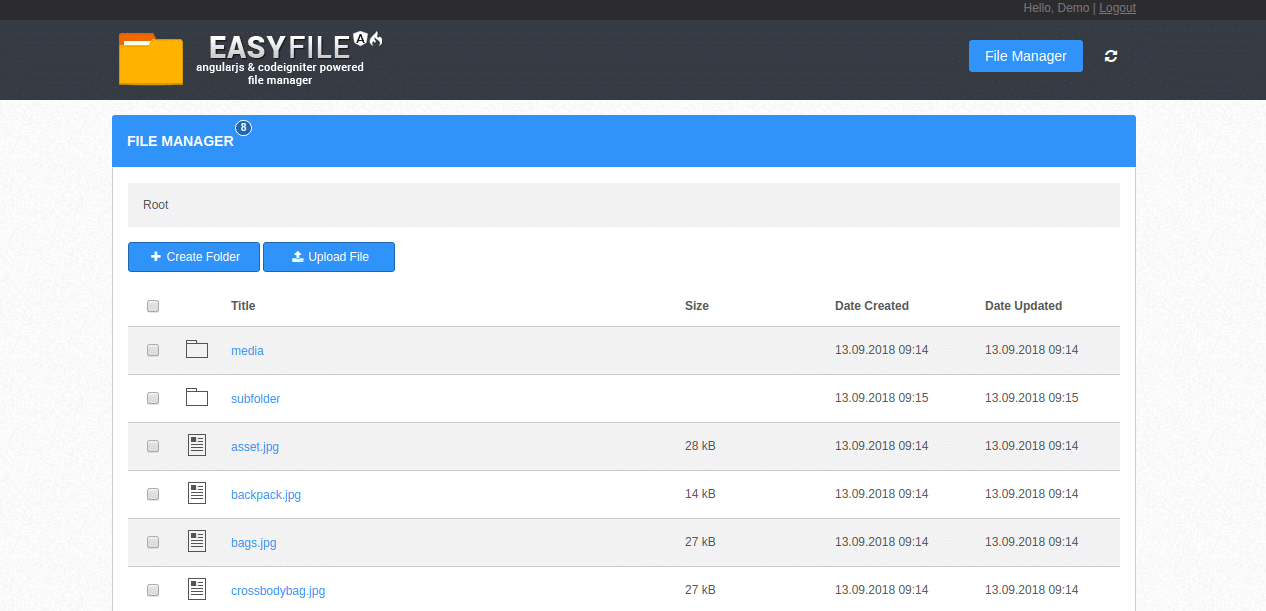The height and width of the screenshot is (611, 1266).
Task: Open backpack.jpg via its link
Action: pyautogui.click(x=266, y=494)
